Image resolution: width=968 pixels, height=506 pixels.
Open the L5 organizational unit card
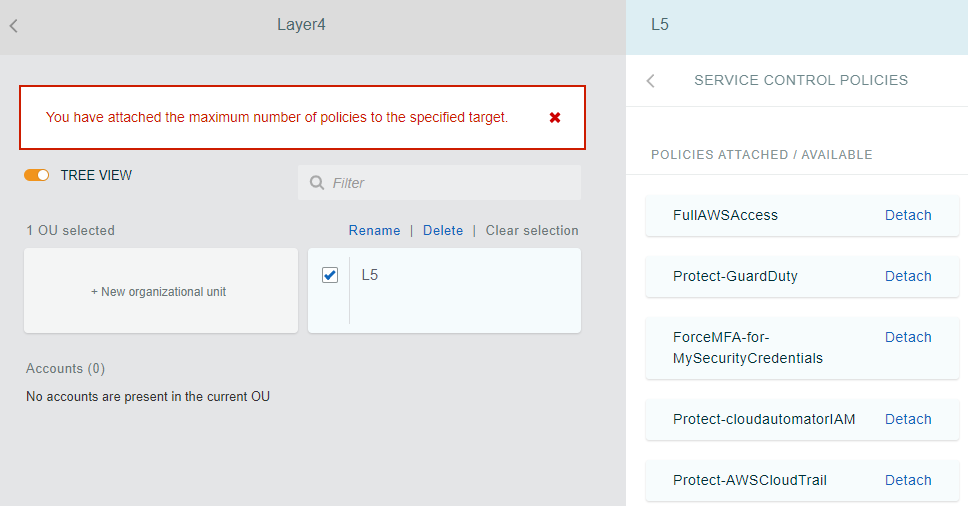pyautogui.click(x=460, y=290)
